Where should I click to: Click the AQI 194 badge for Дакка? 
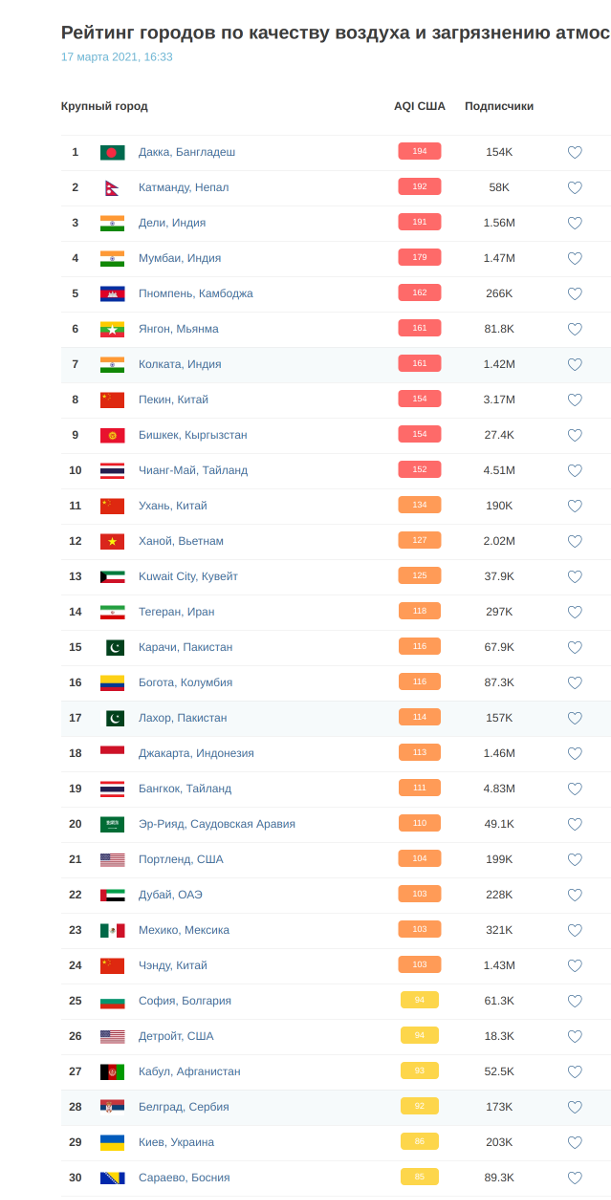[x=420, y=152]
